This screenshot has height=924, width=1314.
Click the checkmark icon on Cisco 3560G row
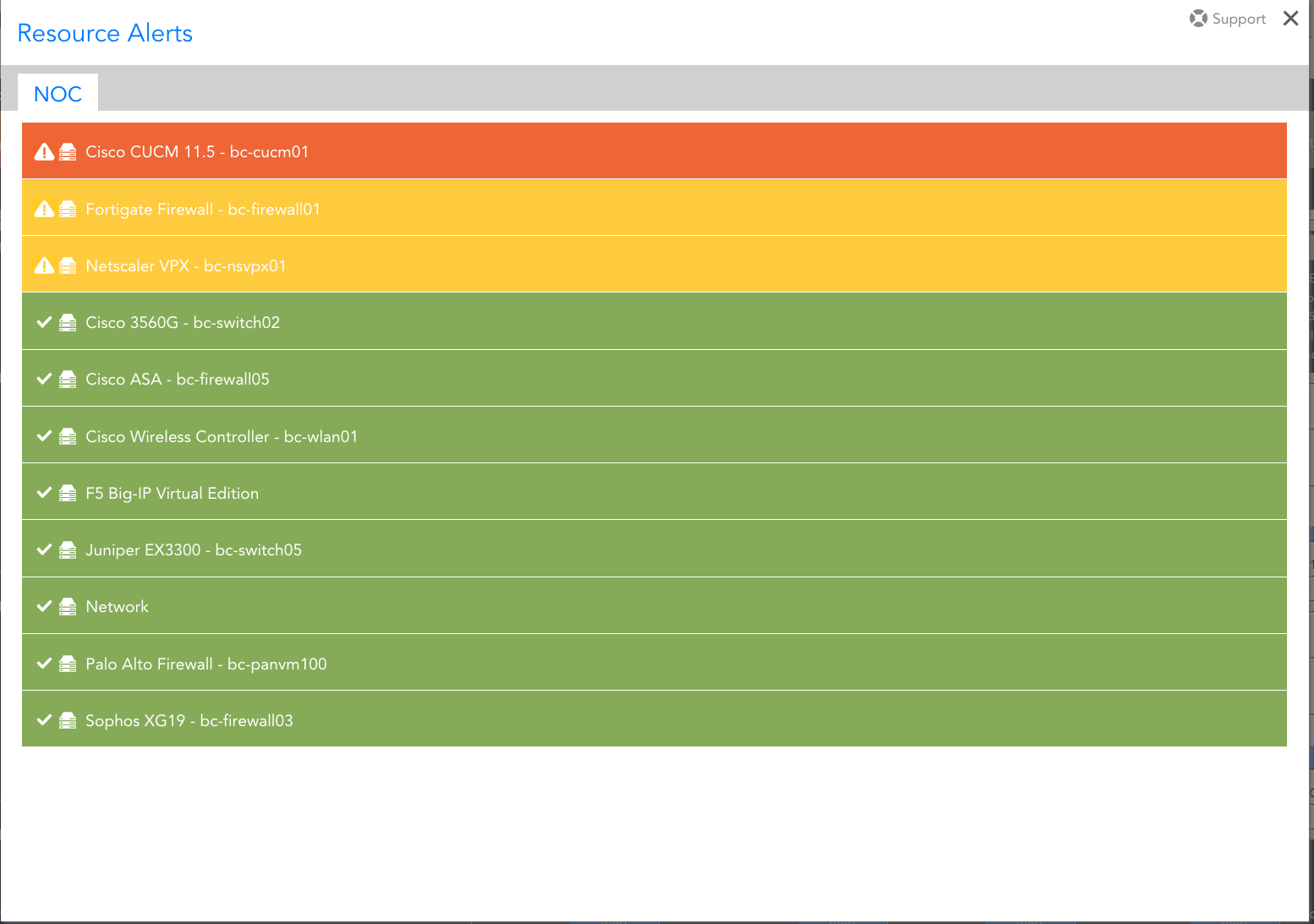pos(45,322)
